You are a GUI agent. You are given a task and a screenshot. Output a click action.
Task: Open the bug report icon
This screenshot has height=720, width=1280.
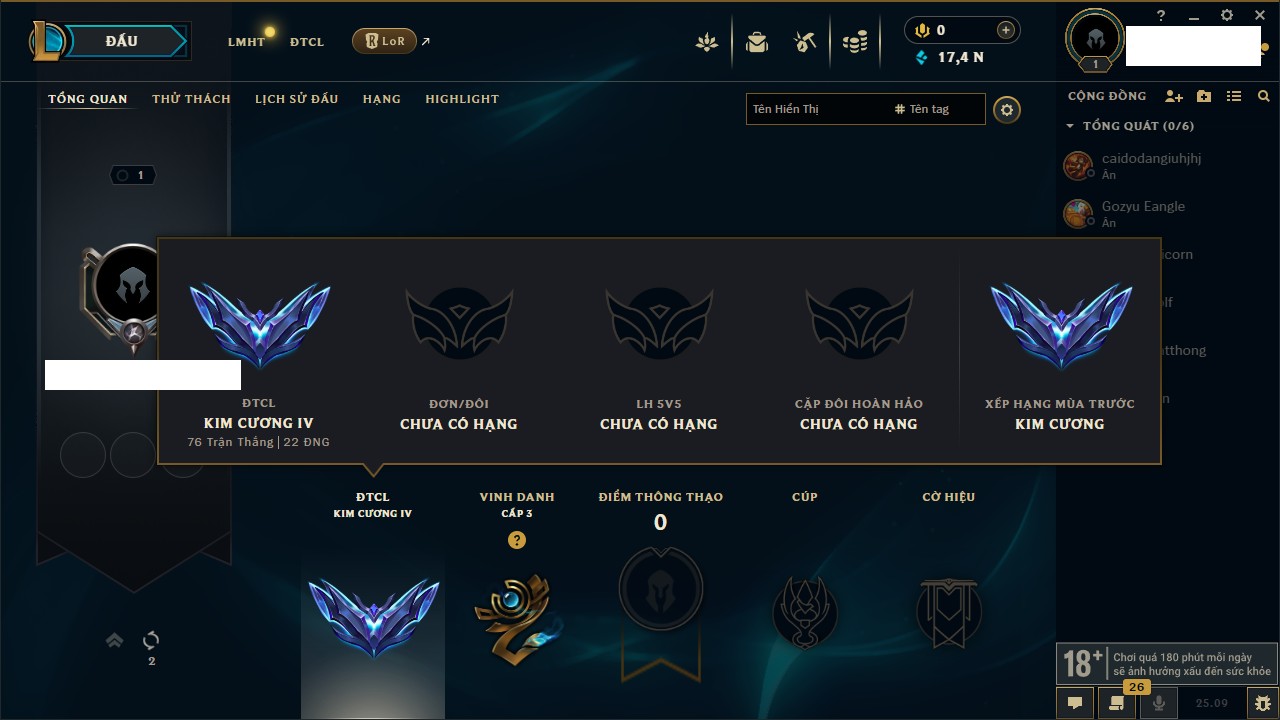(x=1263, y=703)
